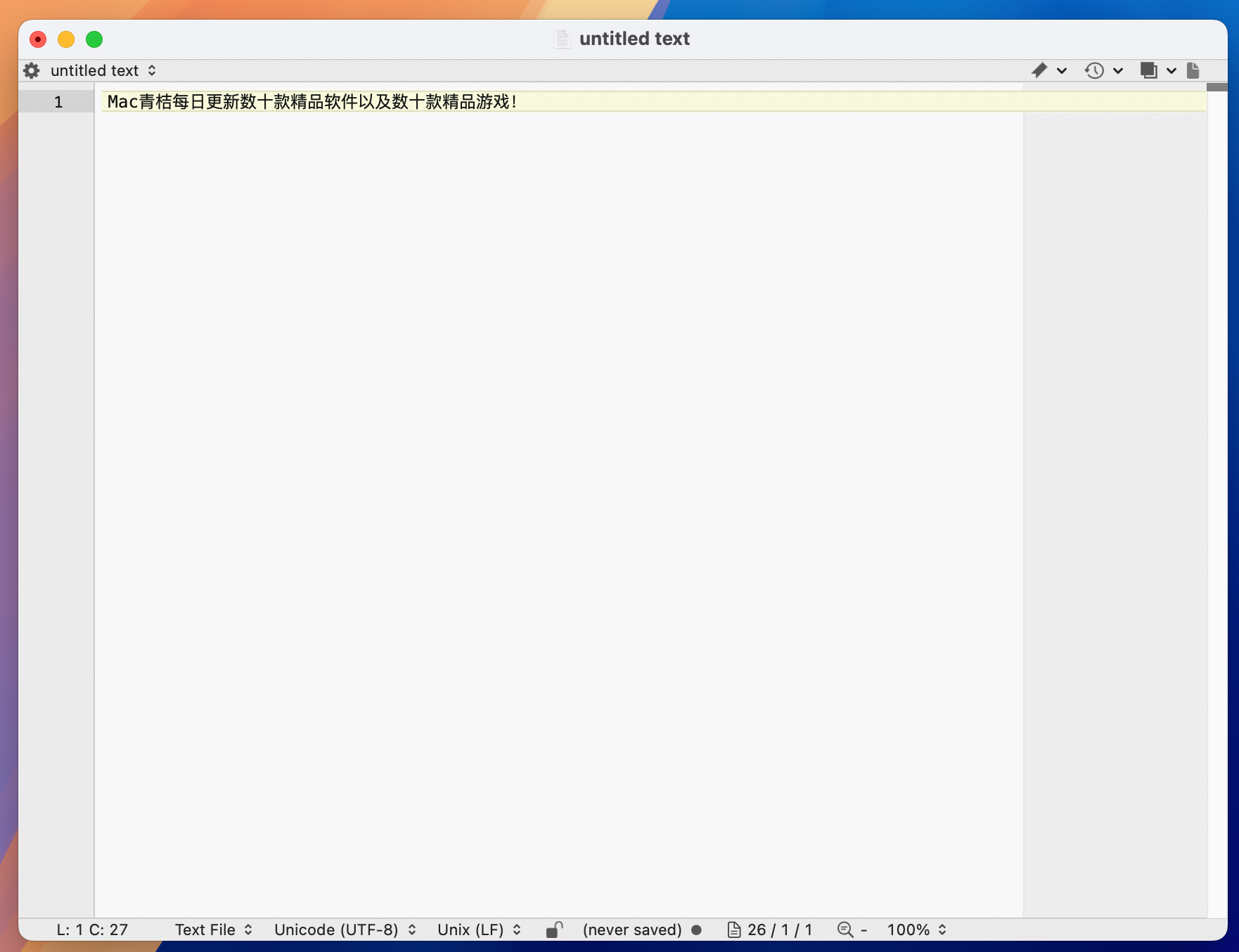Expand chevron next to the markers pen
Viewport: 1239px width, 952px height.
[1062, 70]
